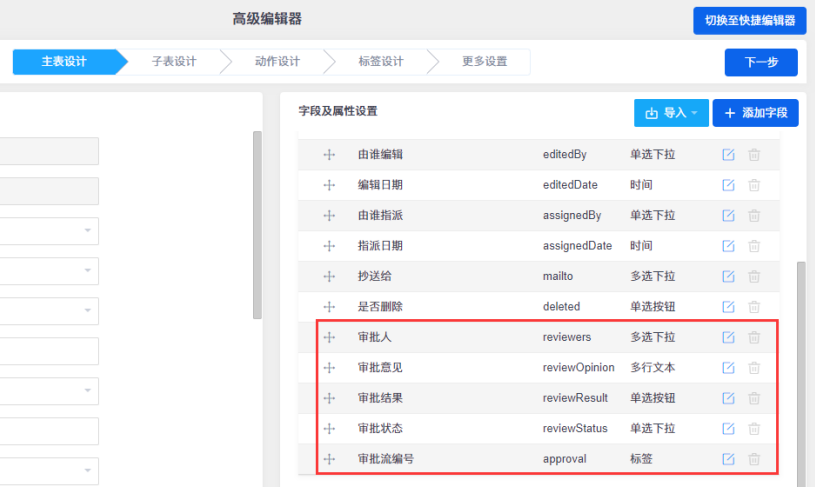The width and height of the screenshot is (815, 487).
Task: Open the first dropdown in left panel
Action: tap(49, 231)
